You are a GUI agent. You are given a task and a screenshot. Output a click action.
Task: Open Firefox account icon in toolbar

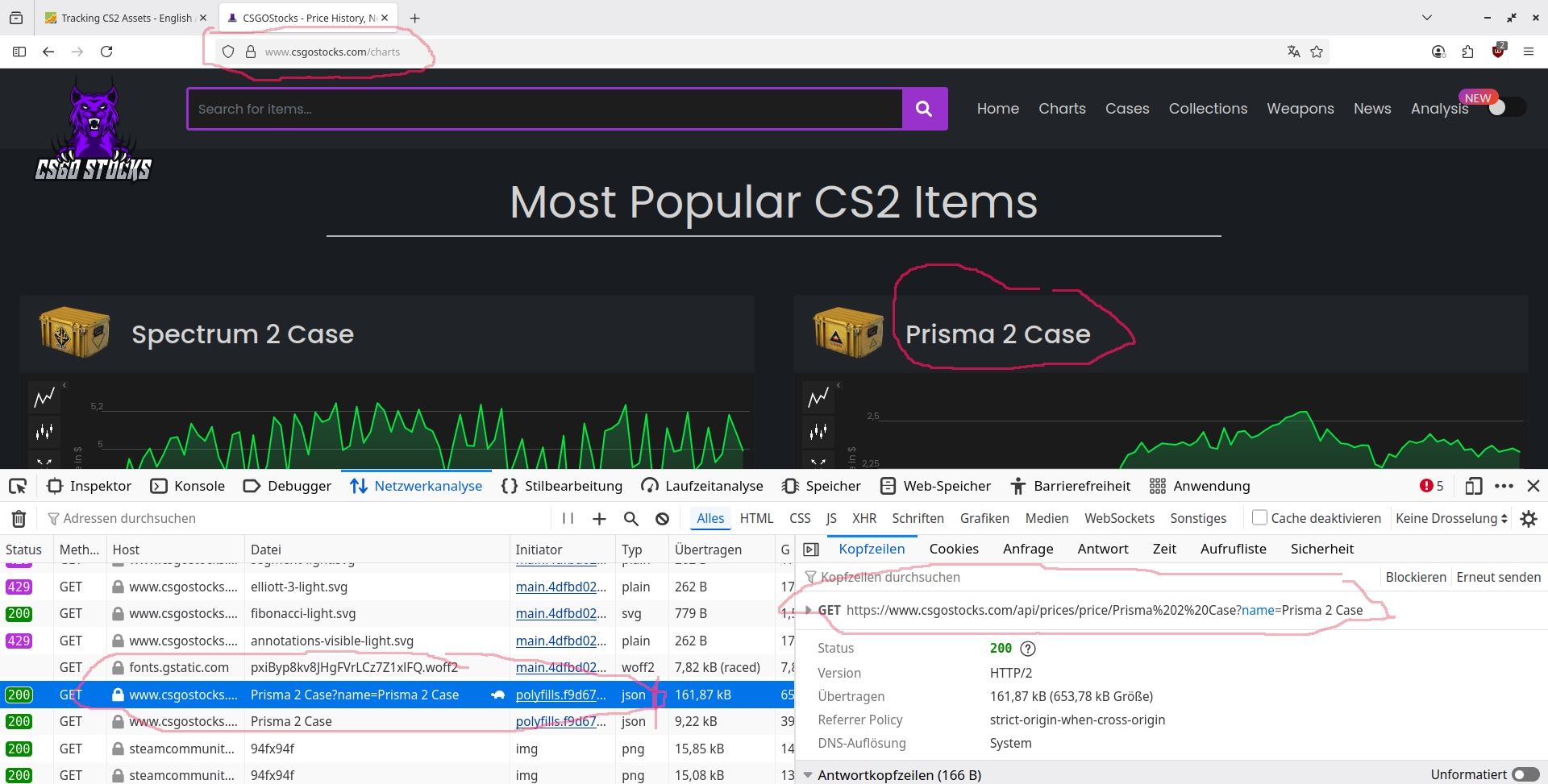[1438, 52]
